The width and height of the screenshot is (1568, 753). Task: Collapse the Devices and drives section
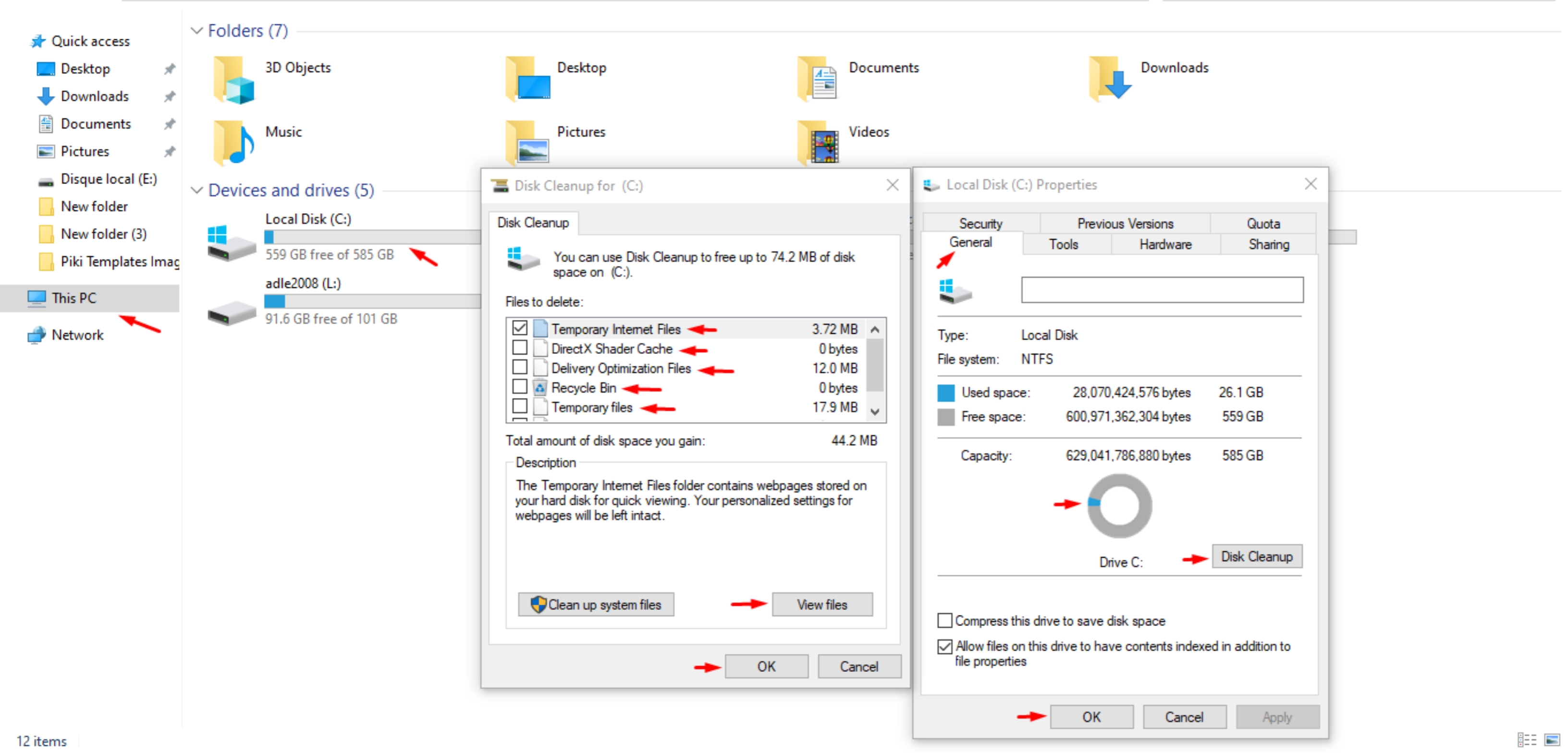pyautogui.click(x=196, y=190)
